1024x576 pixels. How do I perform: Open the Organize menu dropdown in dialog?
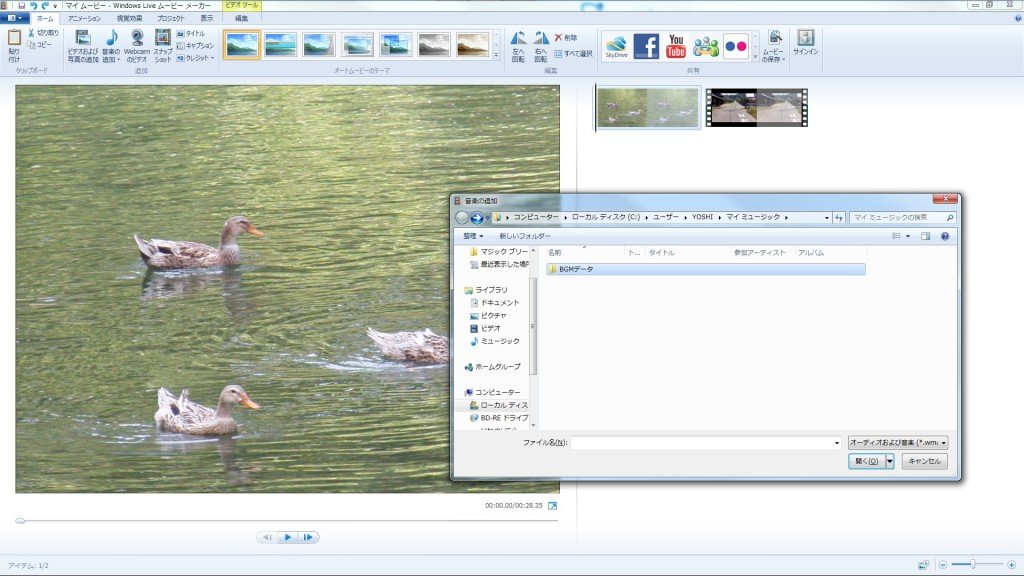[473, 236]
